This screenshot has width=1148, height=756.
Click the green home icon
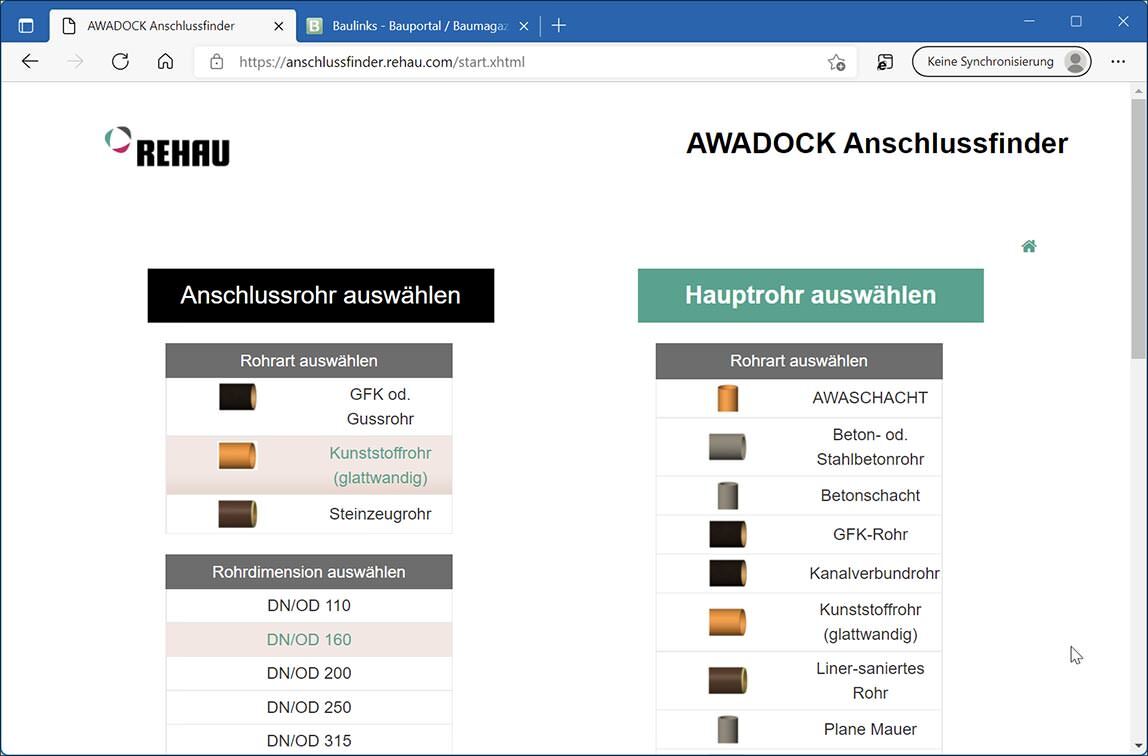(1029, 246)
